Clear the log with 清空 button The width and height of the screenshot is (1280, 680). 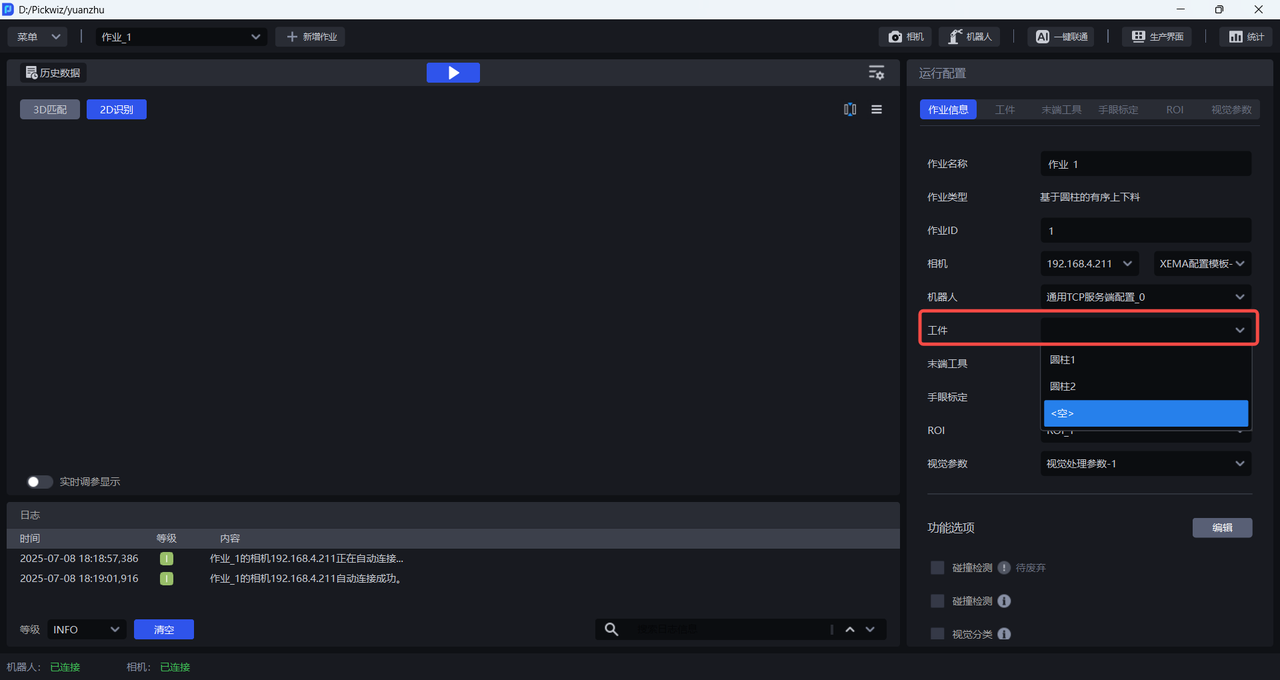(164, 630)
